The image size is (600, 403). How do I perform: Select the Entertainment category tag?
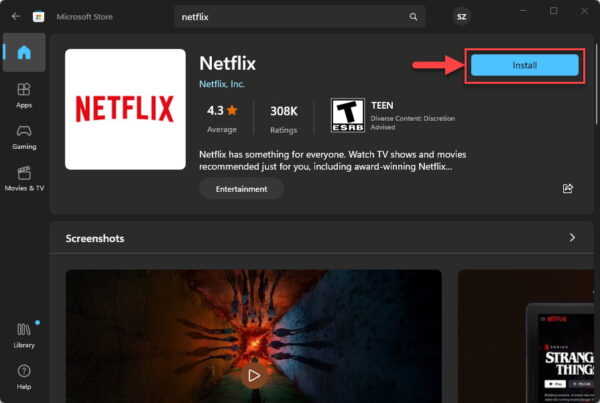241,189
